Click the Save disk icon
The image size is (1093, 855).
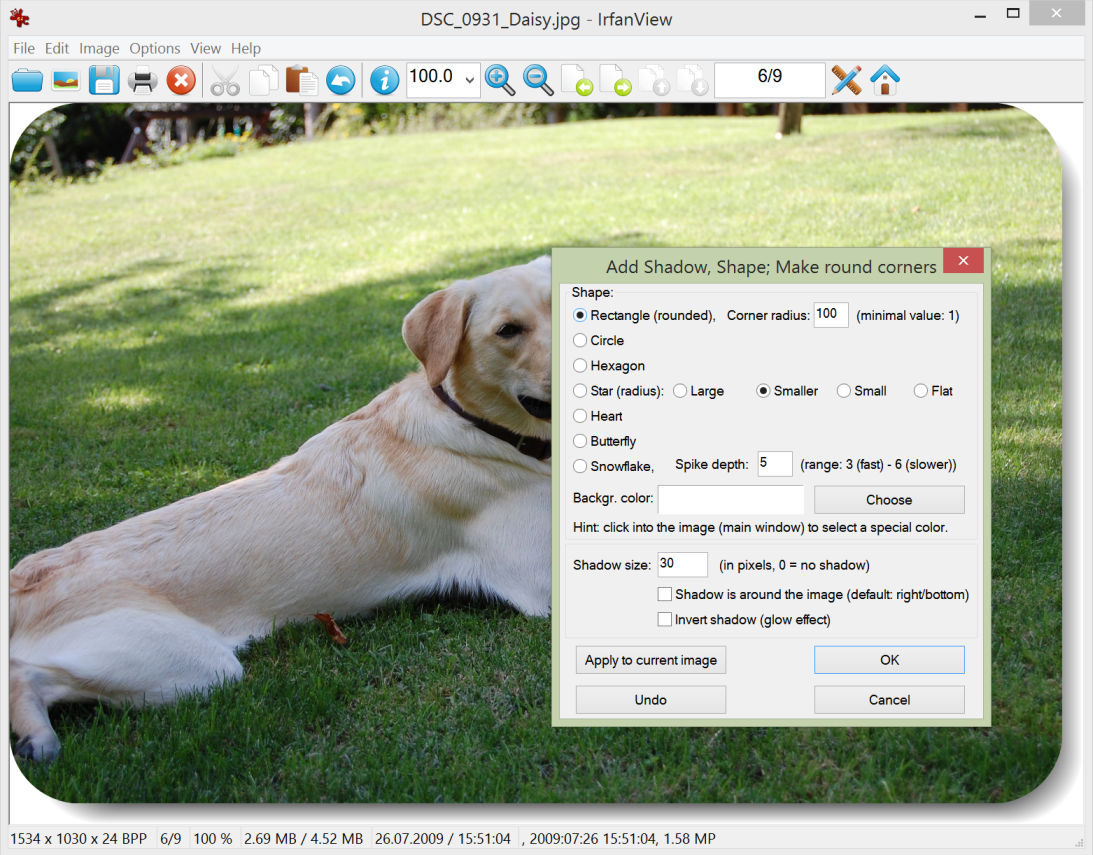(x=104, y=80)
